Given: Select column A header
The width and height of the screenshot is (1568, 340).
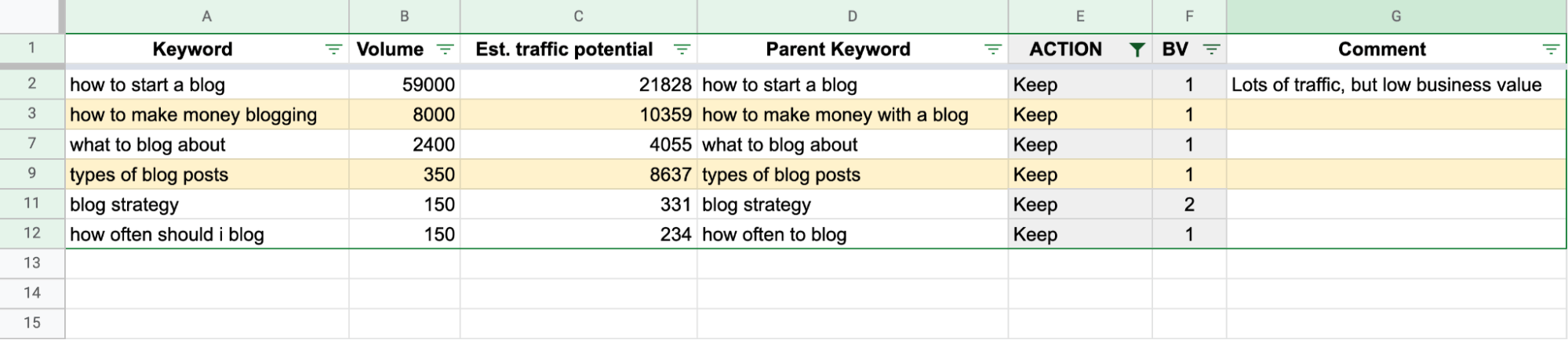Looking at the screenshot, I should coord(207,16).
